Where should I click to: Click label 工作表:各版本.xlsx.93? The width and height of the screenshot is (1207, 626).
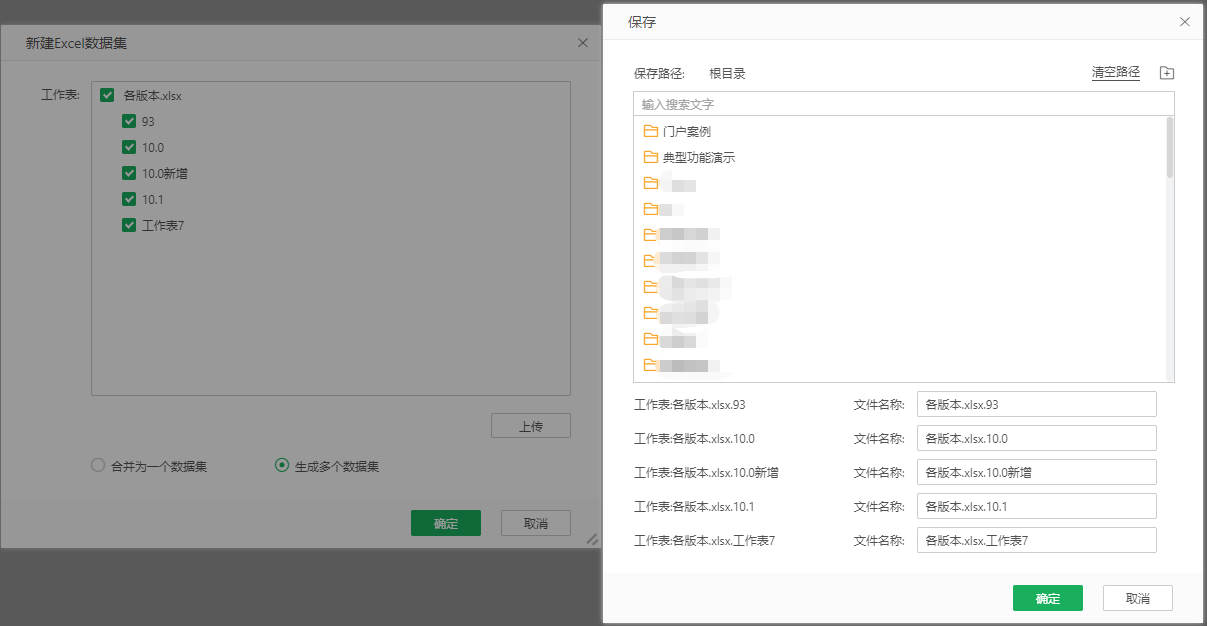pyautogui.click(x=690, y=405)
